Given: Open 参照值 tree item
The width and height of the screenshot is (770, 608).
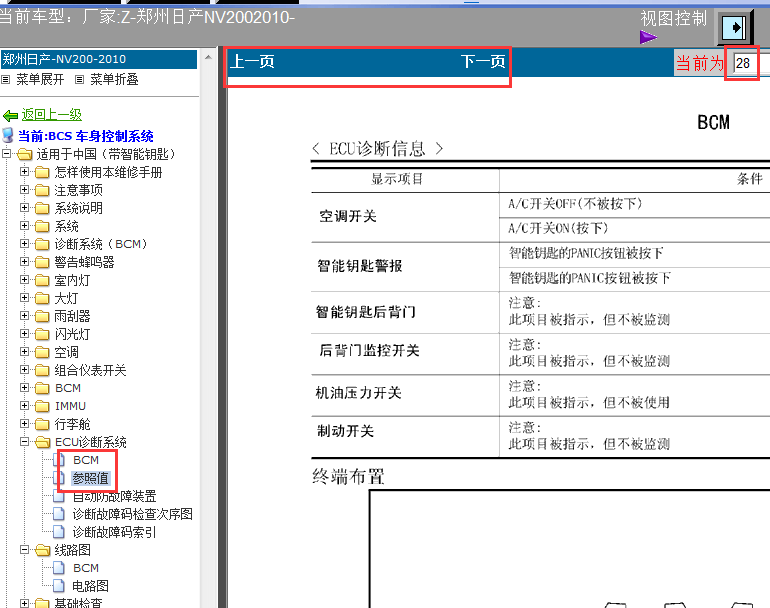Looking at the screenshot, I should pos(91,478).
